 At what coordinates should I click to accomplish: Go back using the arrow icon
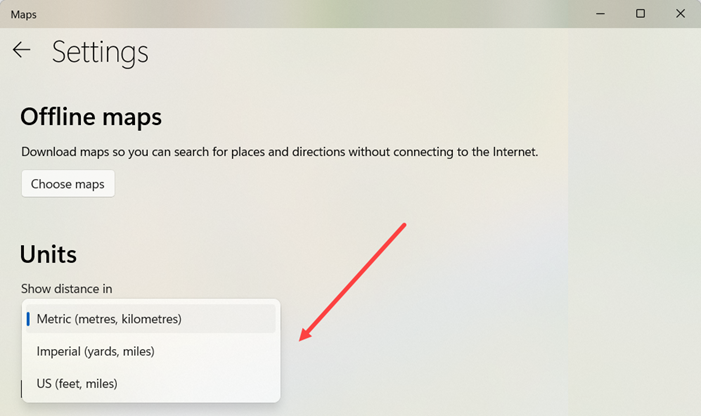(x=21, y=50)
